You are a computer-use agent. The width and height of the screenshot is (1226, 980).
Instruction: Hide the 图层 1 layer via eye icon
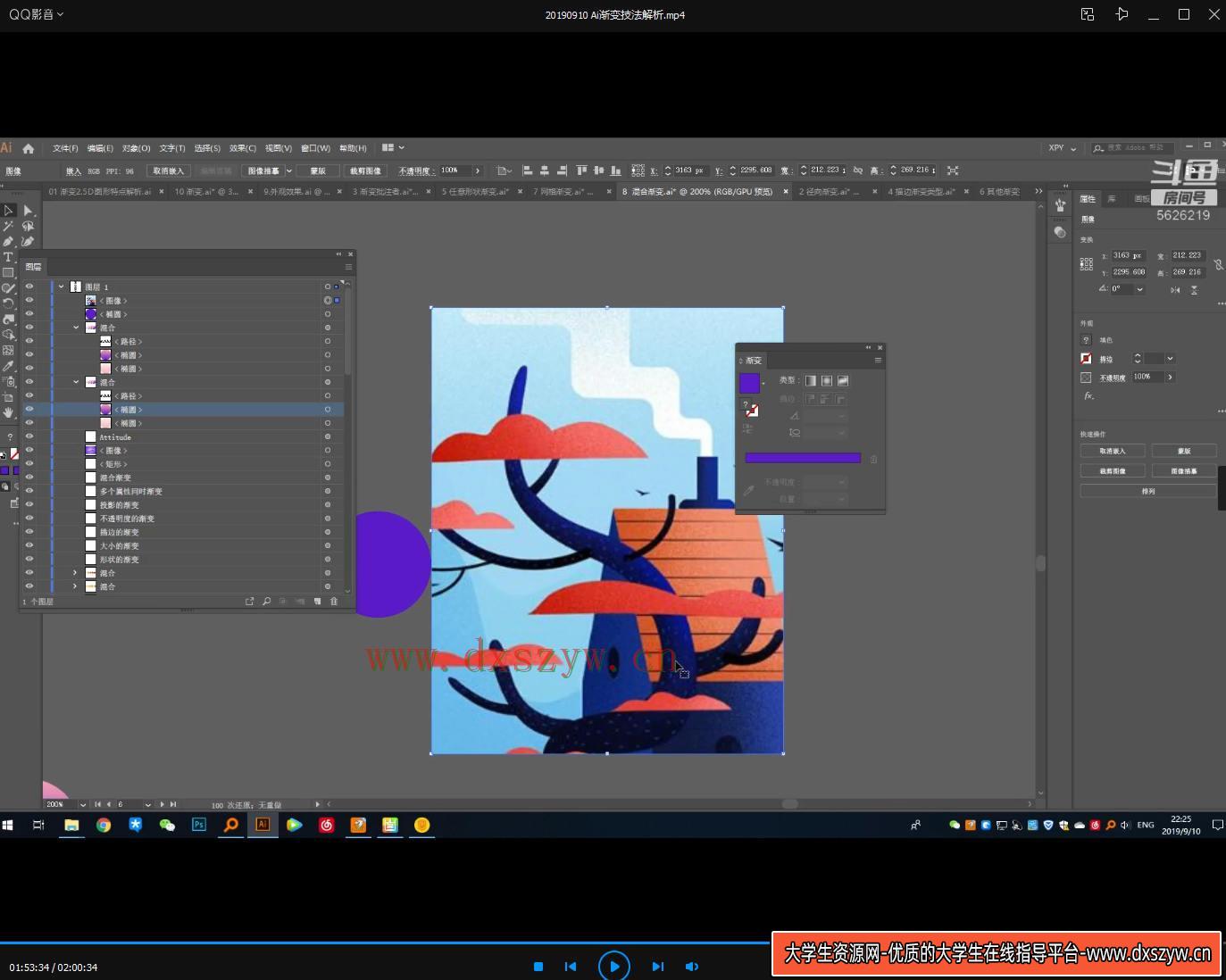(29, 287)
